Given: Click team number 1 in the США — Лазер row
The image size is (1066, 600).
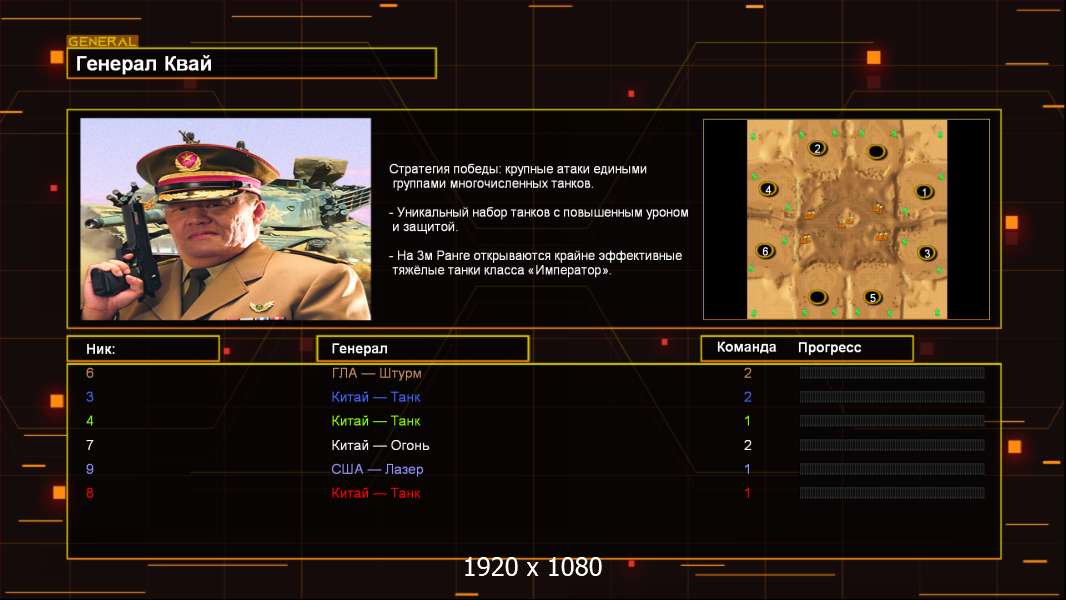Looking at the screenshot, I should click(748, 469).
